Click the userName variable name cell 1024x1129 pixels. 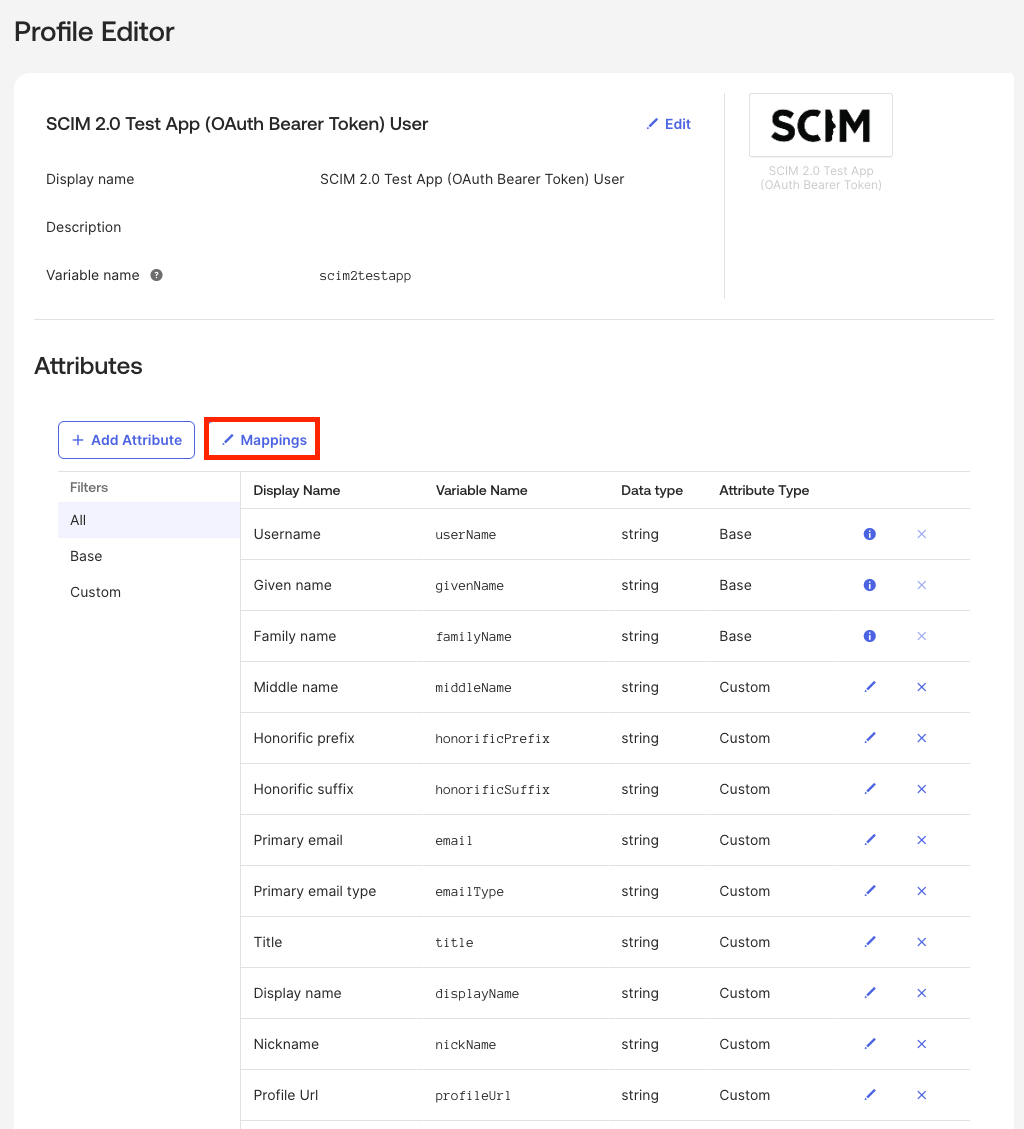[466, 535]
